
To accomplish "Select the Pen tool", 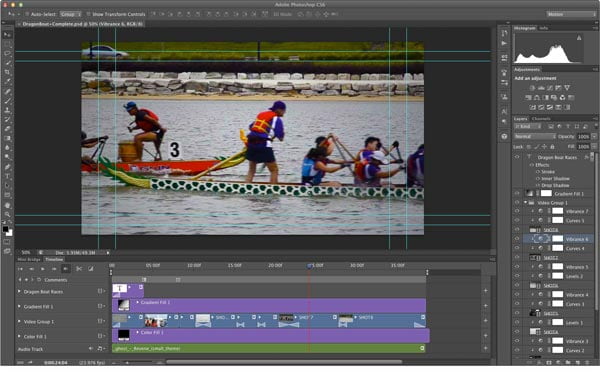I will (7, 167).
